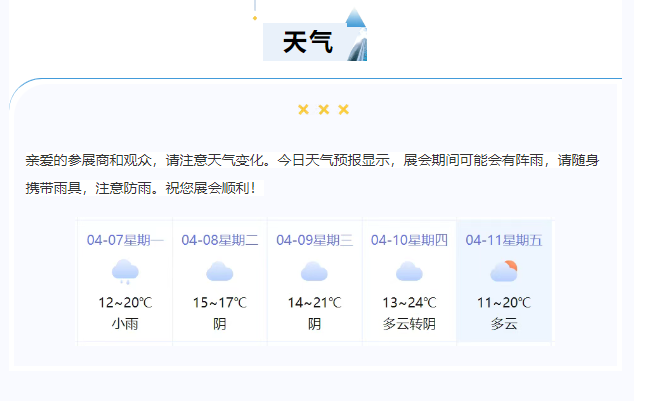Choose the 04-09 星期三 forecast date
Viewport: 655px width, 401px height.
coord(314,240)
